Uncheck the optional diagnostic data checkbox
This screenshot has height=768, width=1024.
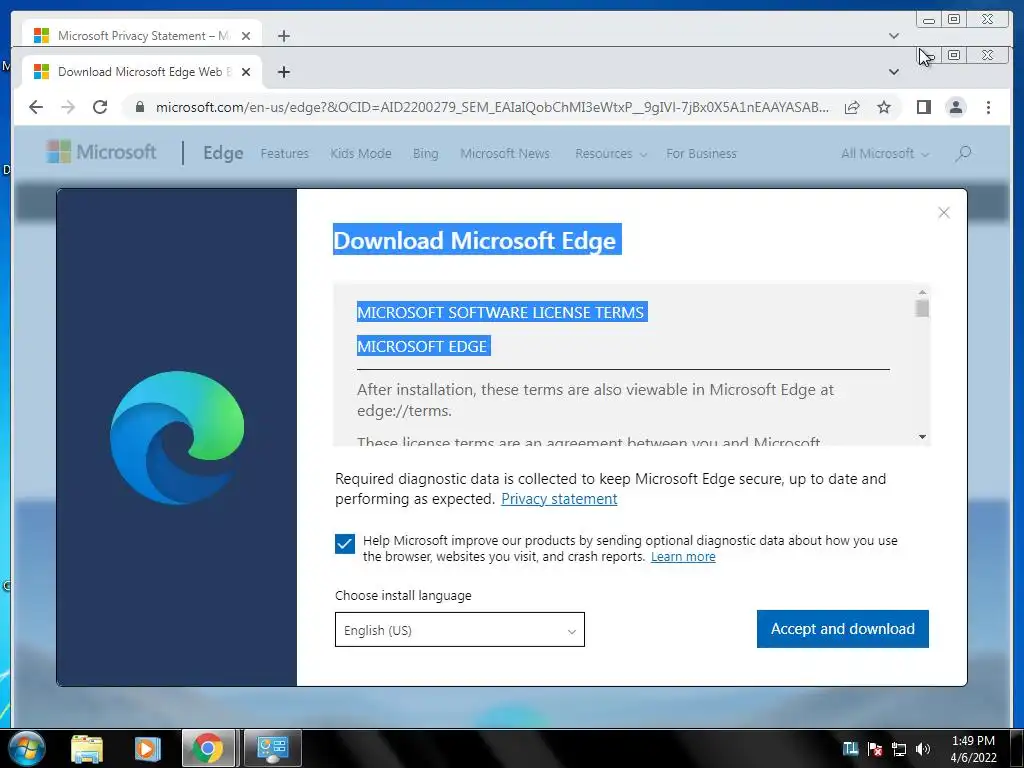click(x=345, y=543)
